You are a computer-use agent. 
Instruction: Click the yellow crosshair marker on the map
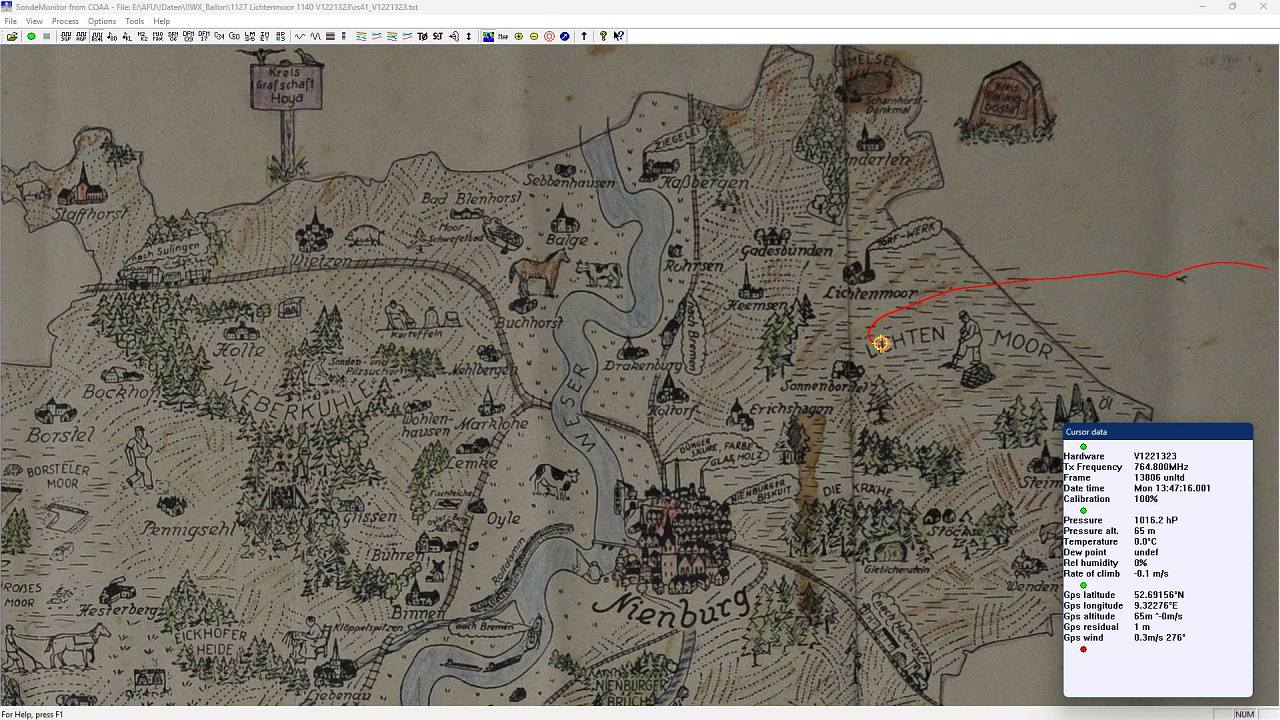click(x=880, y=344)
